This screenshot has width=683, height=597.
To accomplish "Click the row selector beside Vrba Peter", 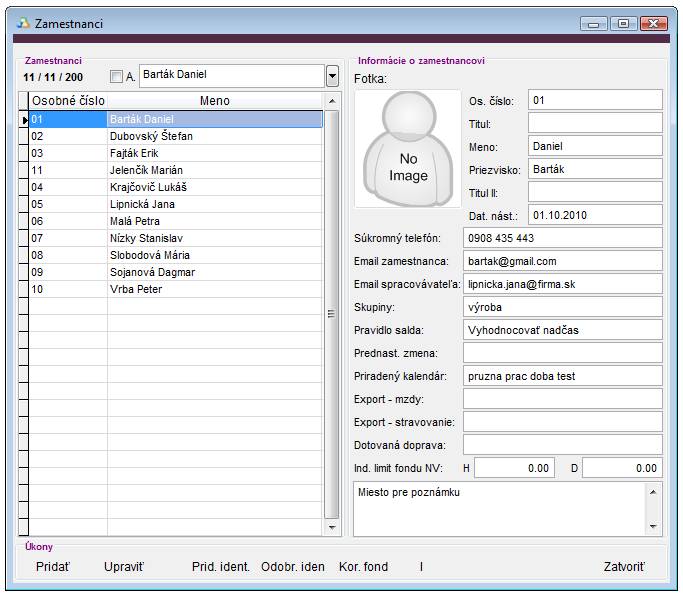I will point(24,289).
